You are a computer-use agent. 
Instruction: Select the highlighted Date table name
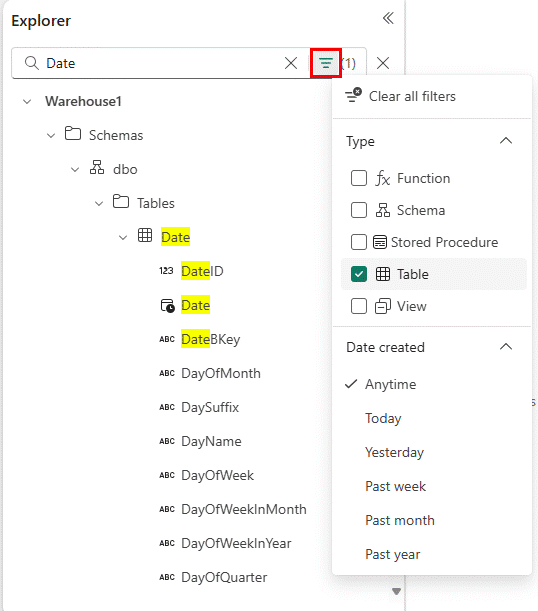(175, 237)
